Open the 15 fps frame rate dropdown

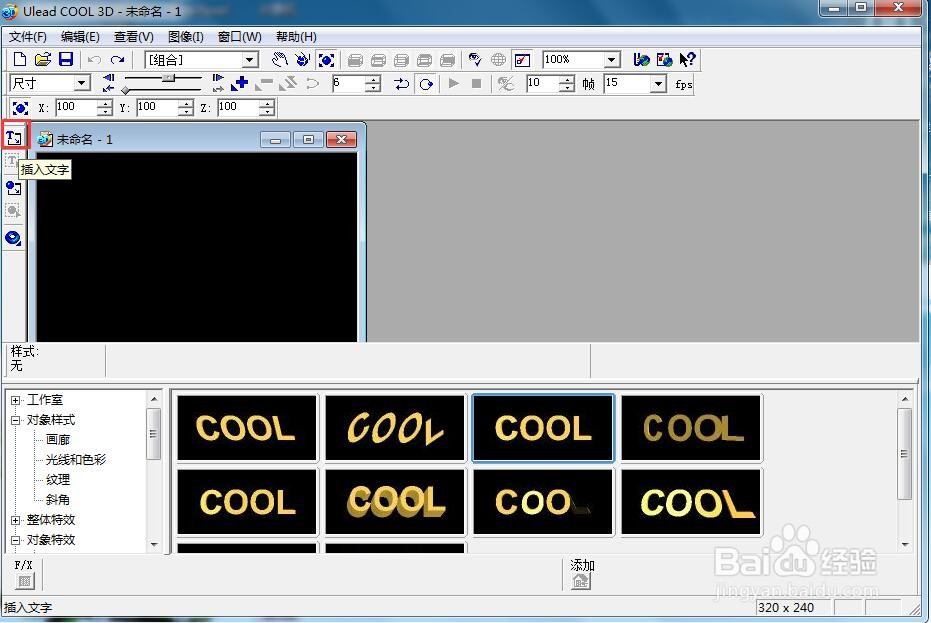658,84
